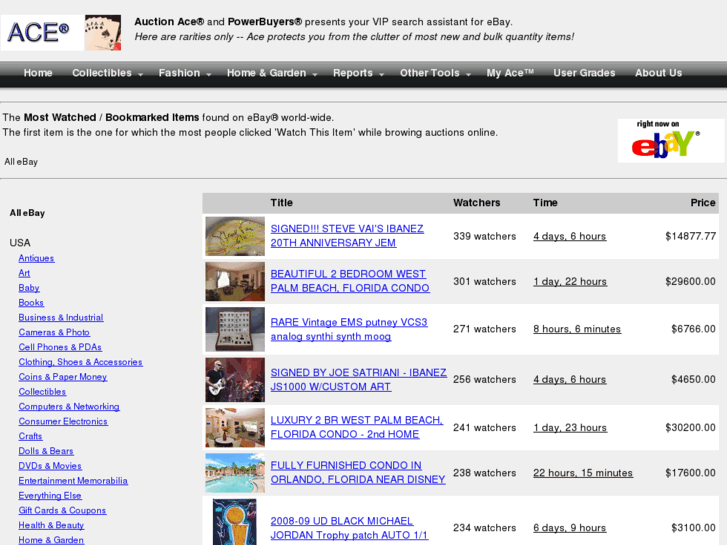Open Cameras & Photo category
This screenshot has height=545, width=727.
coord(54,332)
